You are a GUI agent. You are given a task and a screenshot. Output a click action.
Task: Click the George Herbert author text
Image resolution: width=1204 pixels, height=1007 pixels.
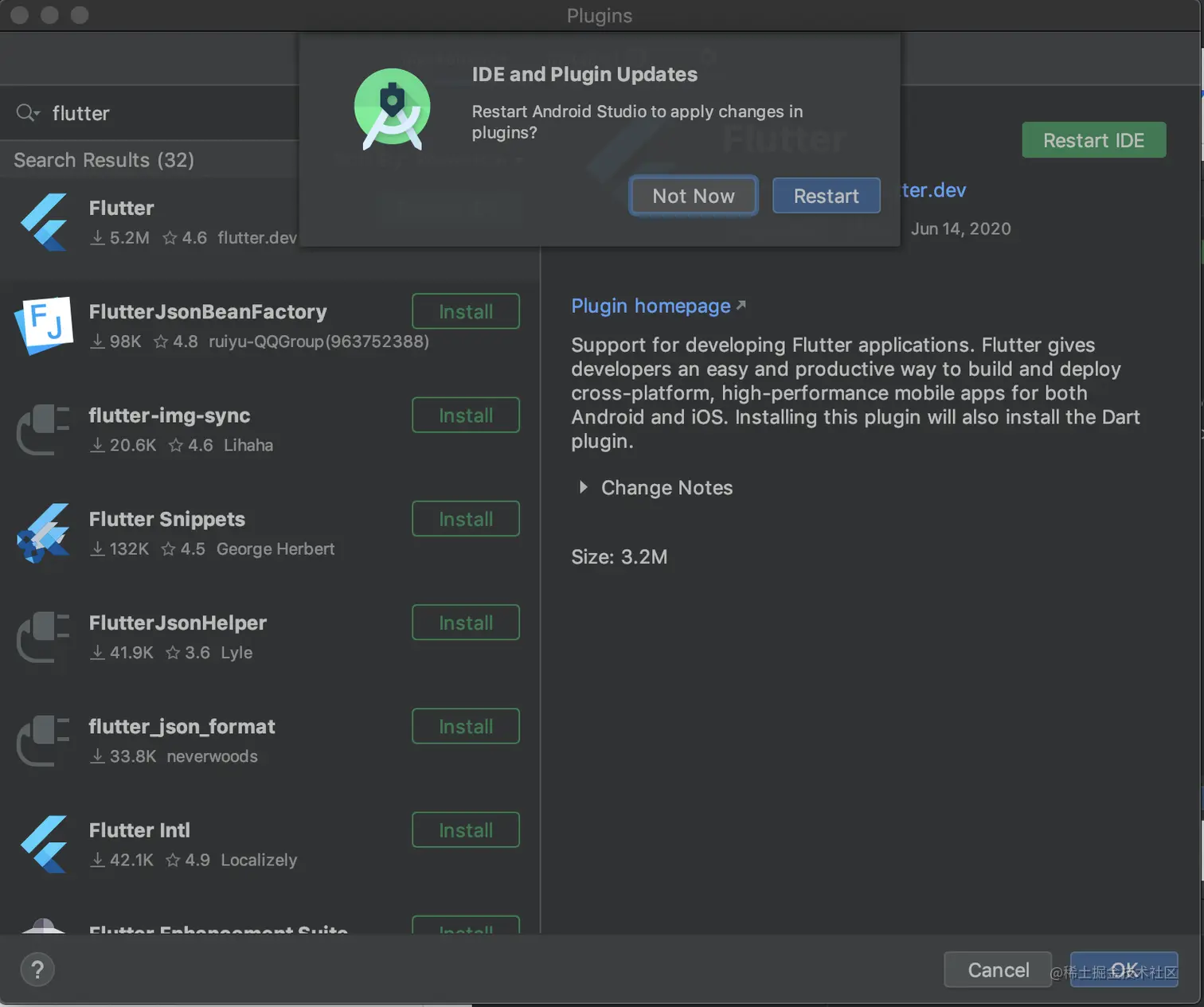tap(276, 548)
